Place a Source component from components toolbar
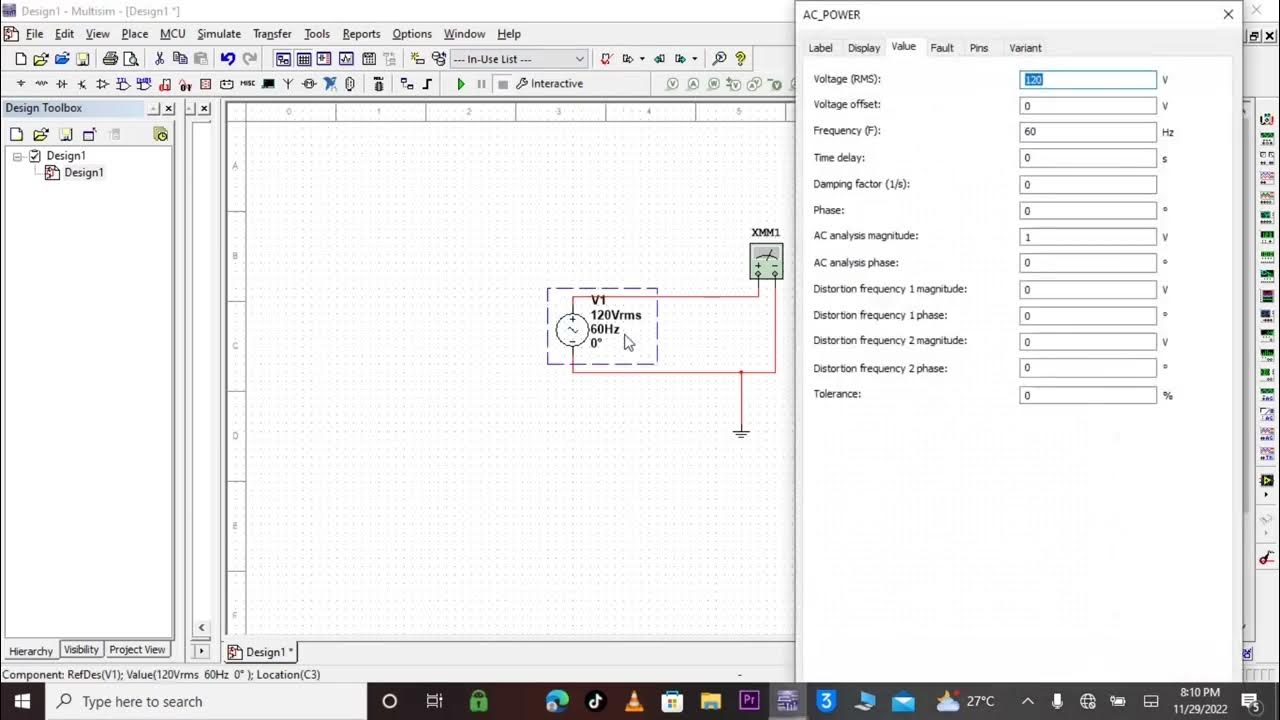This screenshot has height=720, width=1280. pyautogui.click(x=21, y=84)
